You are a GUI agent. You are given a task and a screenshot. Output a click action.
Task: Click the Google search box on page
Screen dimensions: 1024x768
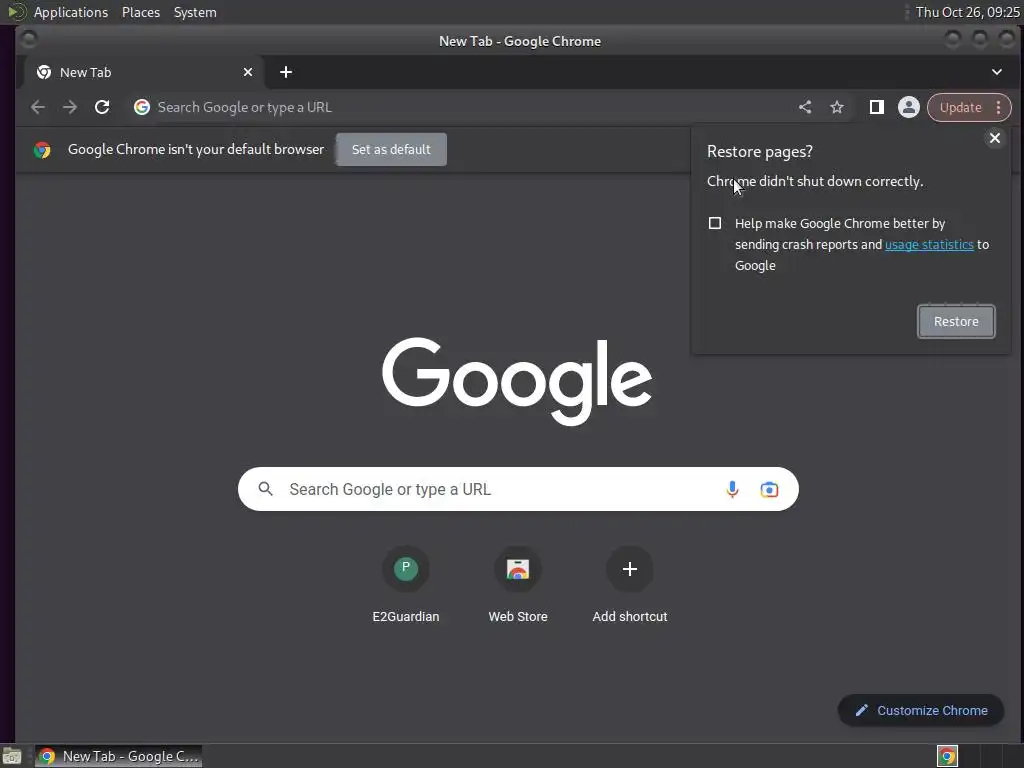click(518, 489)
